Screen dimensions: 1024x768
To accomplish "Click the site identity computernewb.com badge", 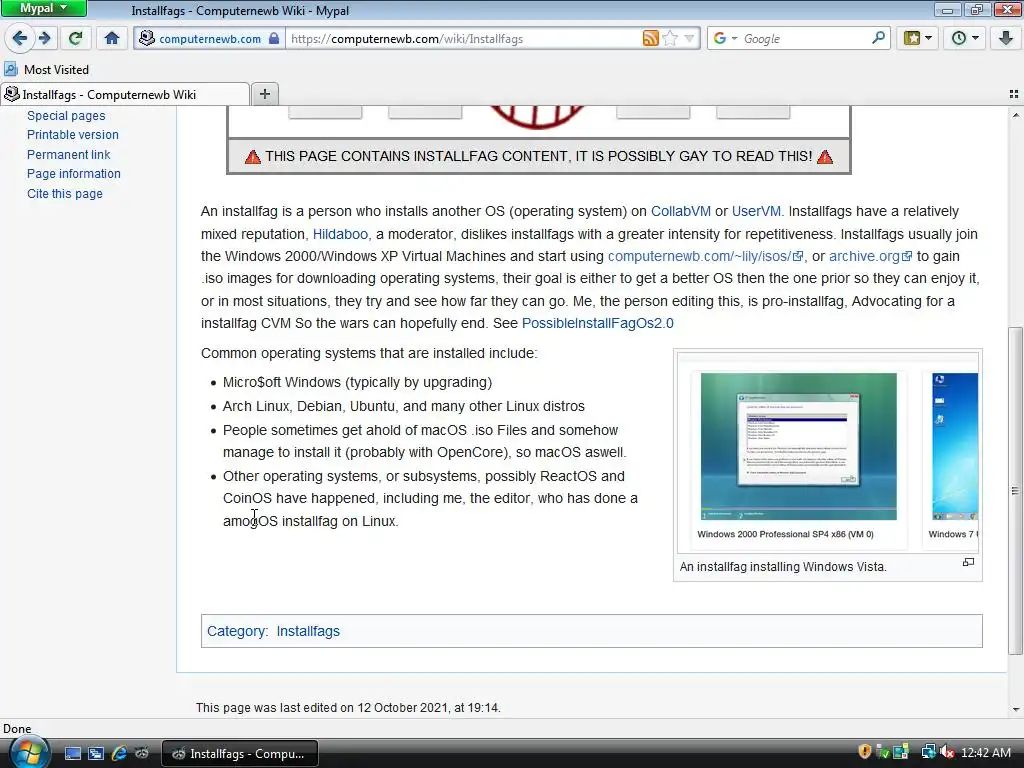I will tap(210, 39).
